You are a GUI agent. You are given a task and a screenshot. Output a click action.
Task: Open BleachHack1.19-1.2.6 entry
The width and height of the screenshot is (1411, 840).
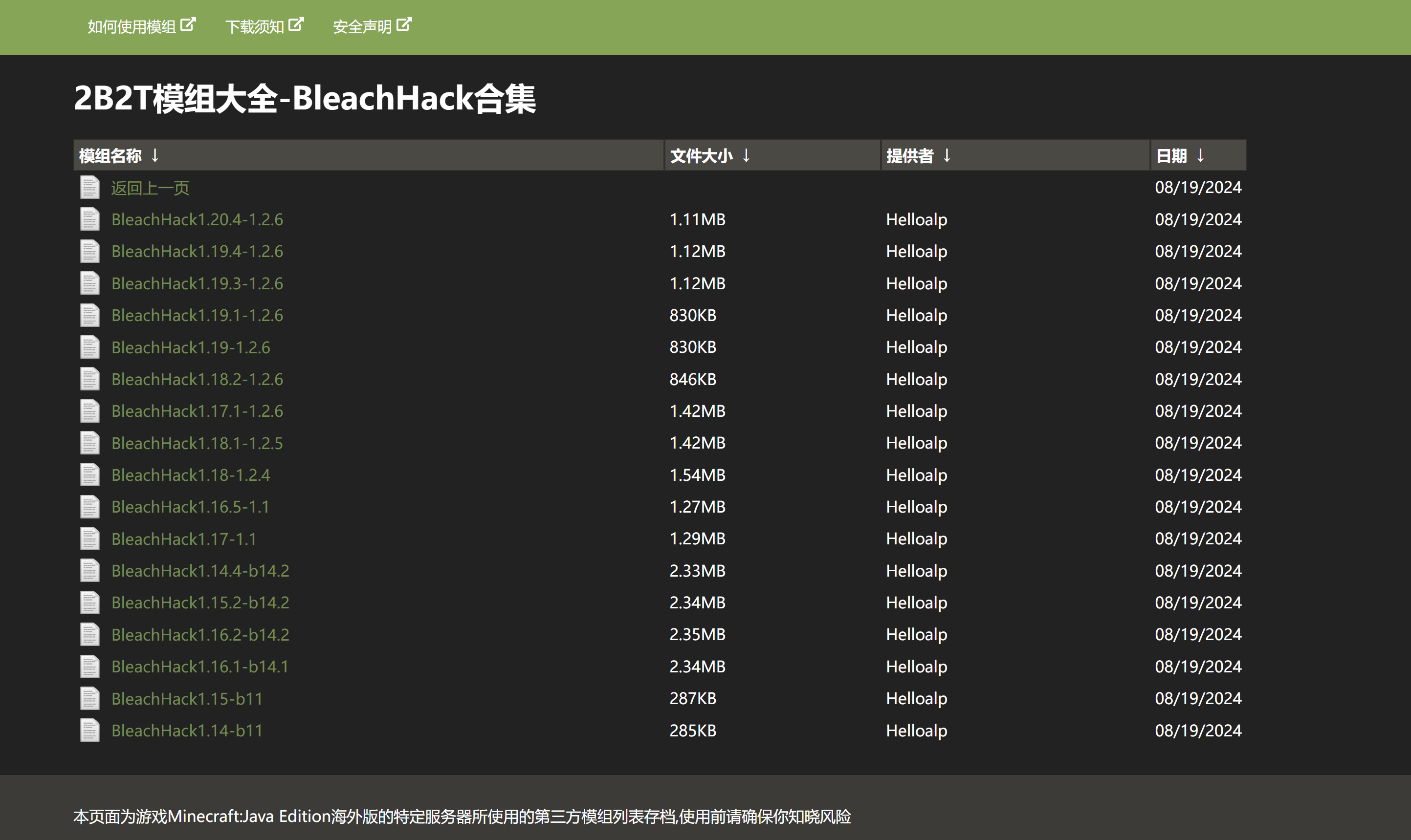(x=191, y=347)
